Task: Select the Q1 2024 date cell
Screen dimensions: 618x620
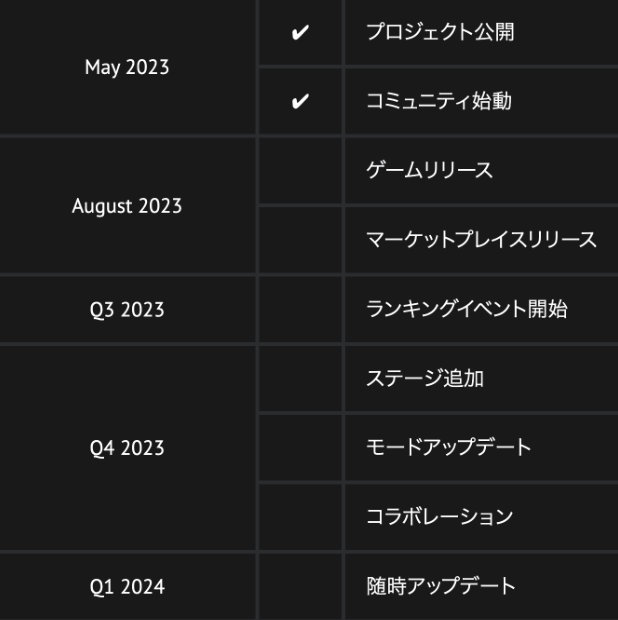Action: tap(126, 586)
